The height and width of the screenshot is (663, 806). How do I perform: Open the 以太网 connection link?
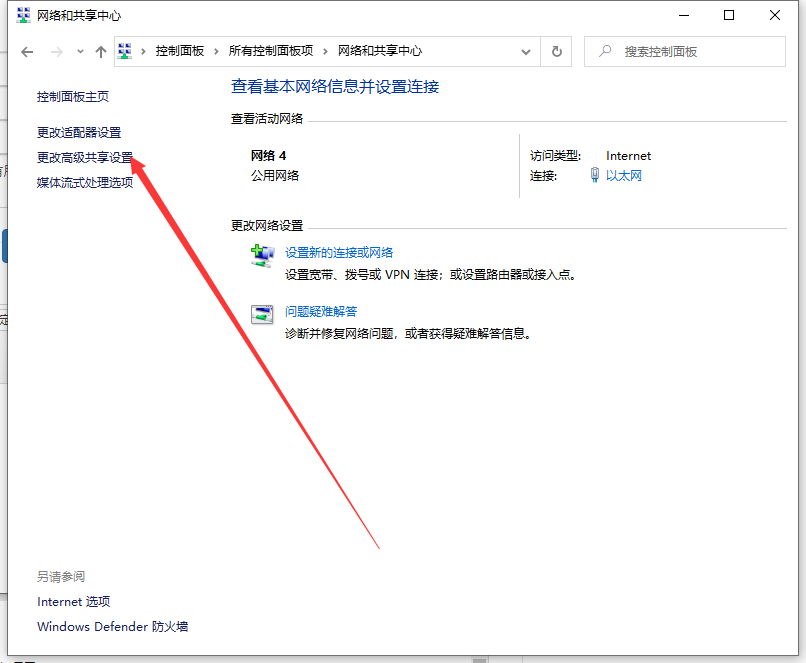pyautogui.click(x=624, y=176)
